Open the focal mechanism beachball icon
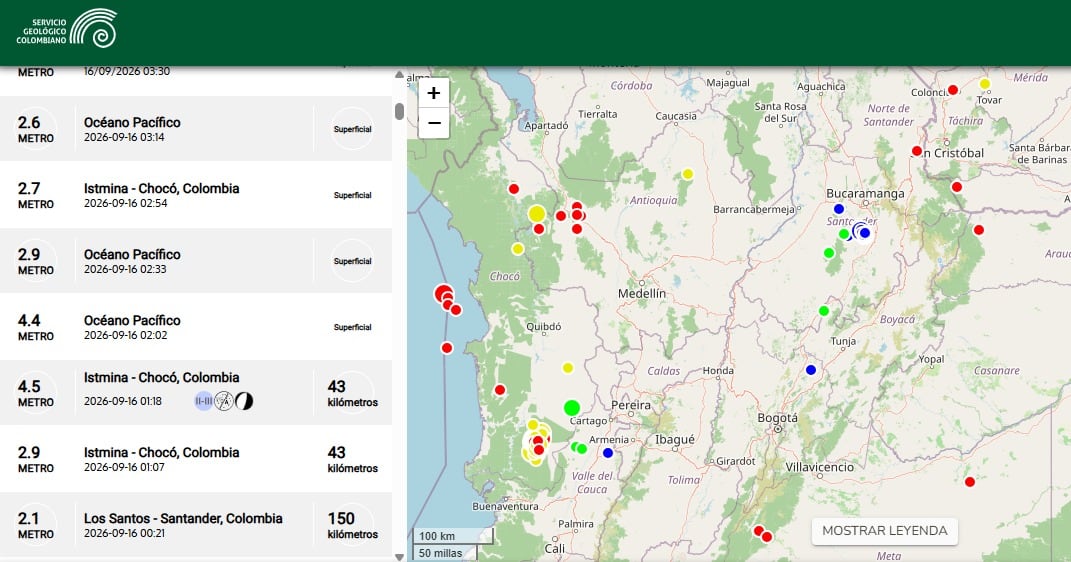Screen dimensions: 1071x562 coord(244,401)
